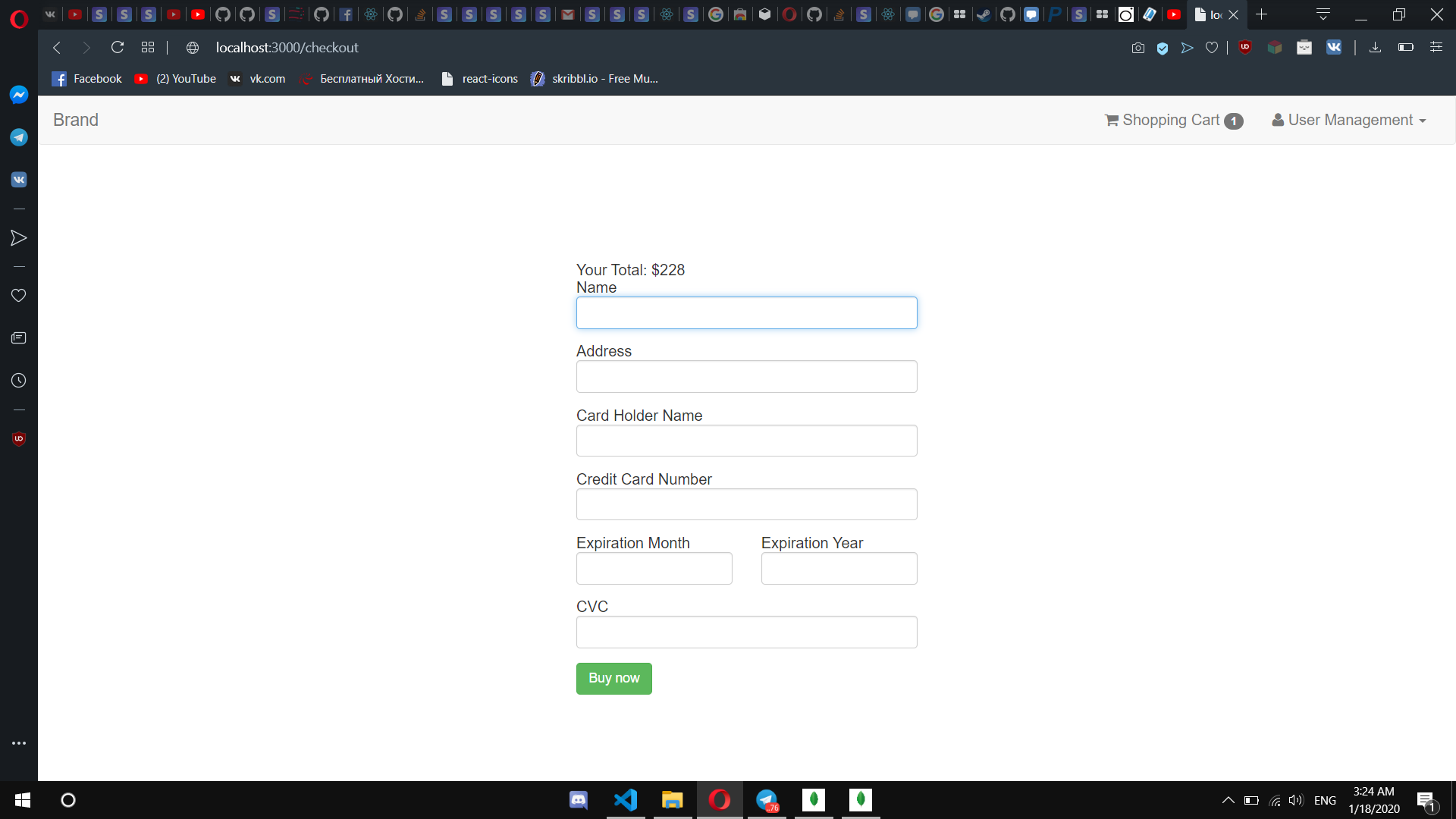
Task: Open the react-icons bookmark
Action: point(480,79)
